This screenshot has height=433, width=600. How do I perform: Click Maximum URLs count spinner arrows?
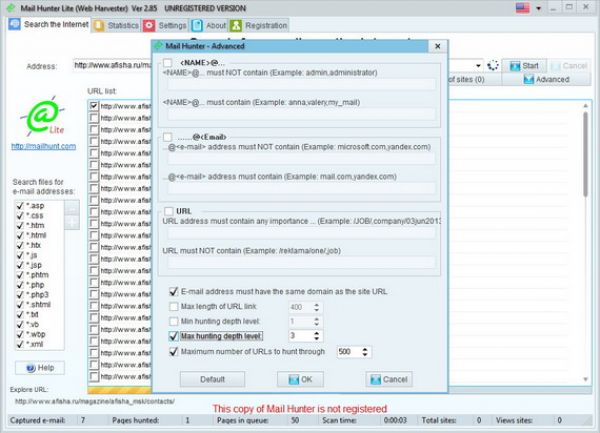[x=365, y=352]
